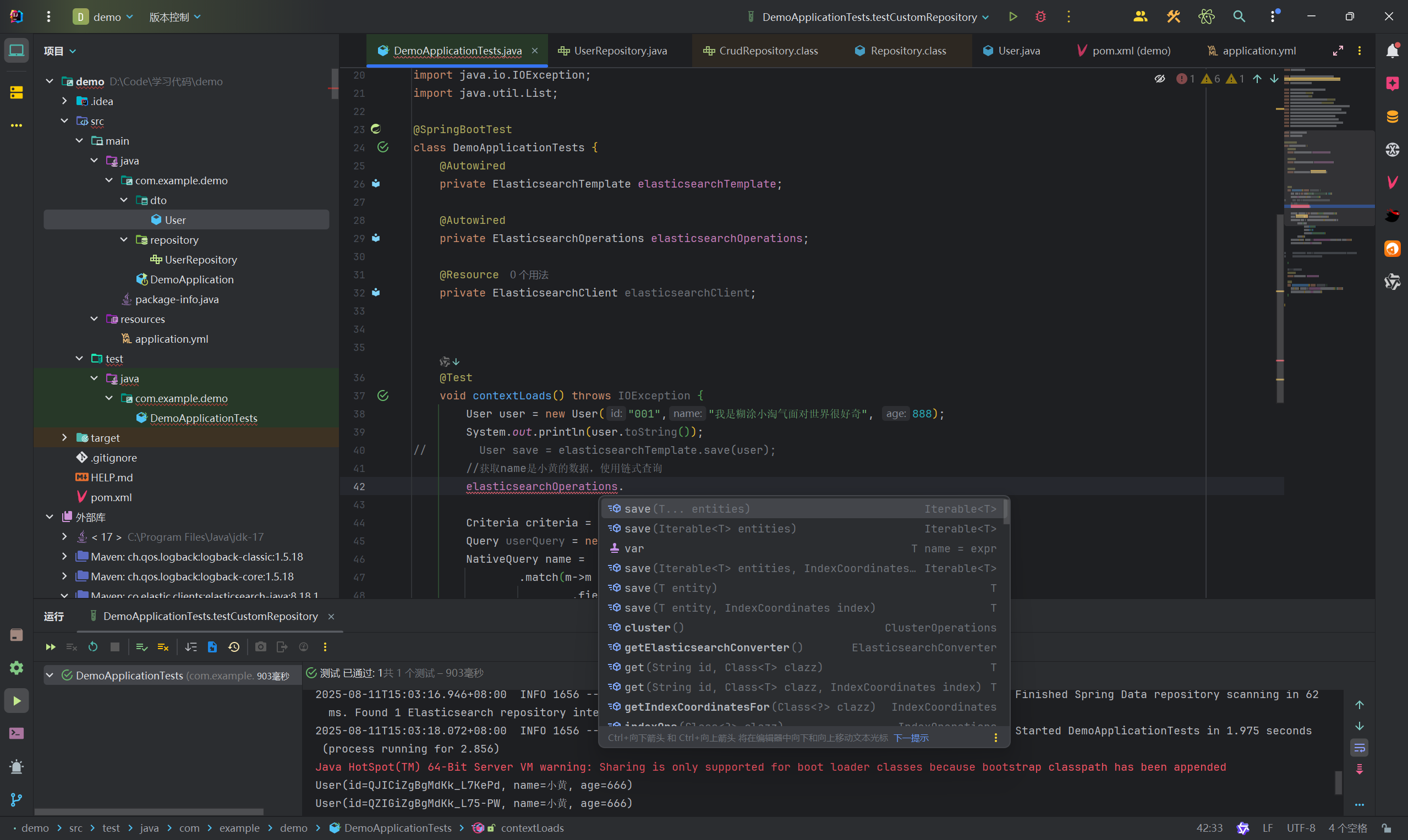Open the Problems alarm tool window
This screenshot has width=1408, height=840.
17,767
